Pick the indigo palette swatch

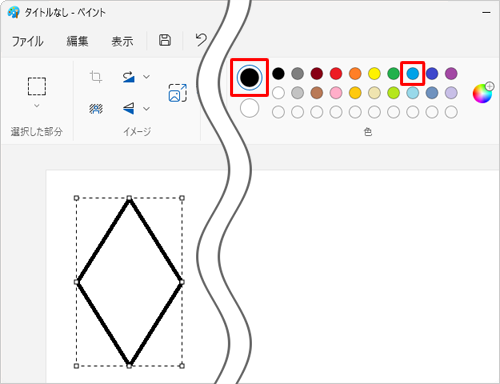[432, 73]
